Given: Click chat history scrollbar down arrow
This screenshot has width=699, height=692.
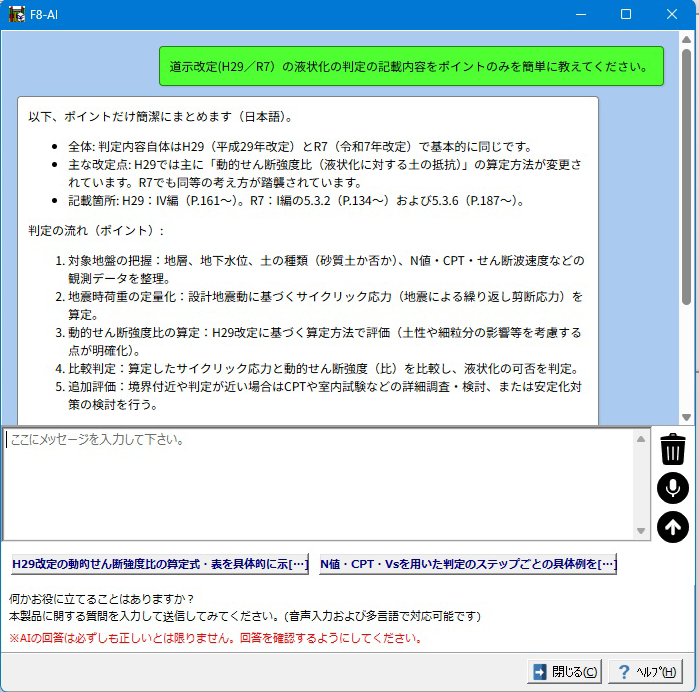Looking at the screenshot, I should (687, 417).
